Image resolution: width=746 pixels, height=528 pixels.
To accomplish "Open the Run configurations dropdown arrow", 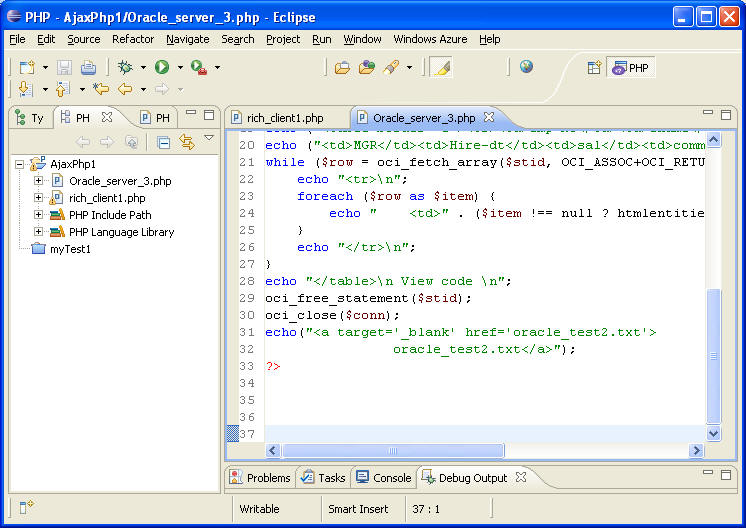I will [180, 68].
